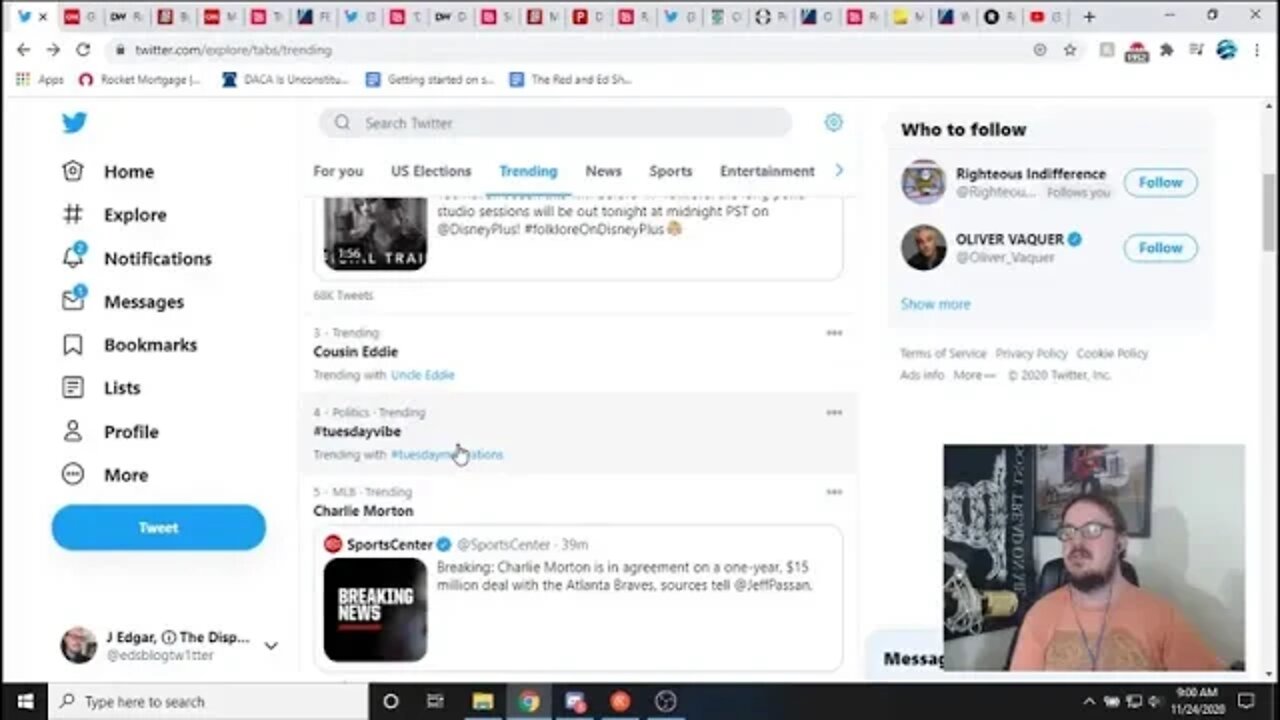Click the Windows Start button
This screenshot has height=720, width=1280.
pyautogui.click(x=25, y=702)
